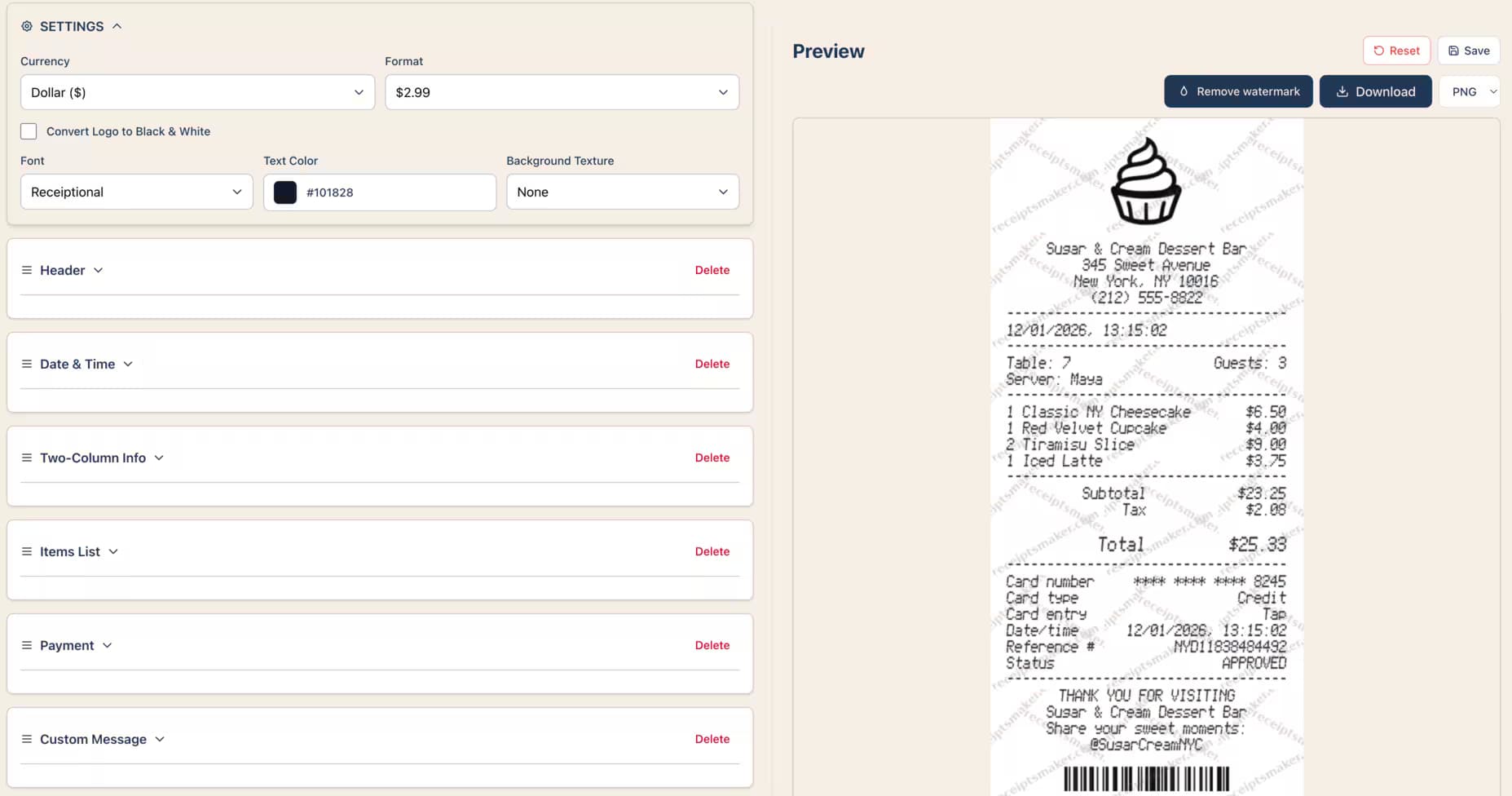This screenshot has height=796, width=1512.
Task: Grab the Items List drag handle
Action: (x=27, y=551)
